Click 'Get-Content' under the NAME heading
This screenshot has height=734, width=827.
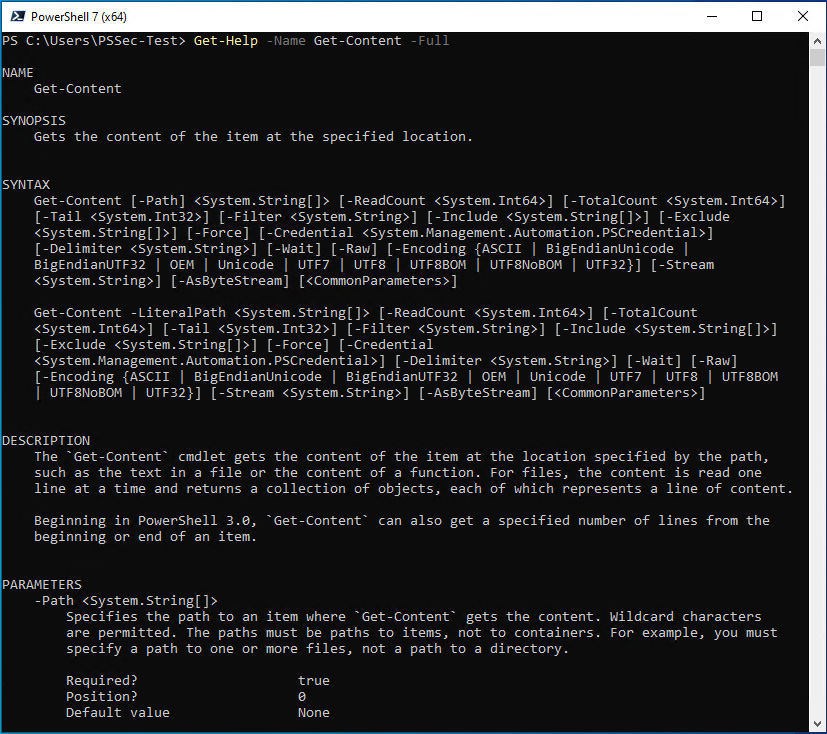(x=78, y=89)
